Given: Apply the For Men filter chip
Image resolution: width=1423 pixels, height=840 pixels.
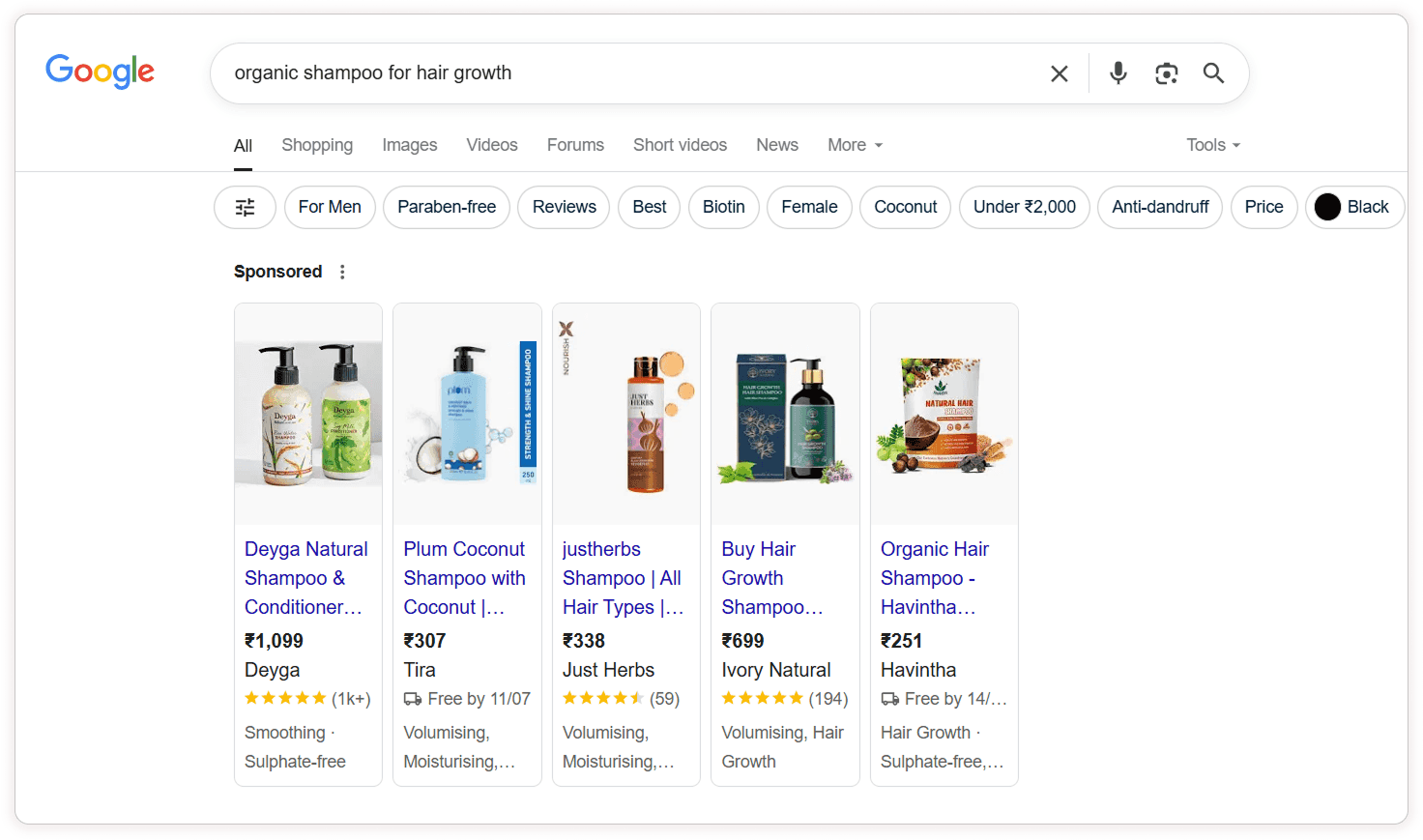Looking at the screenshot, I should tap(330, 207).
